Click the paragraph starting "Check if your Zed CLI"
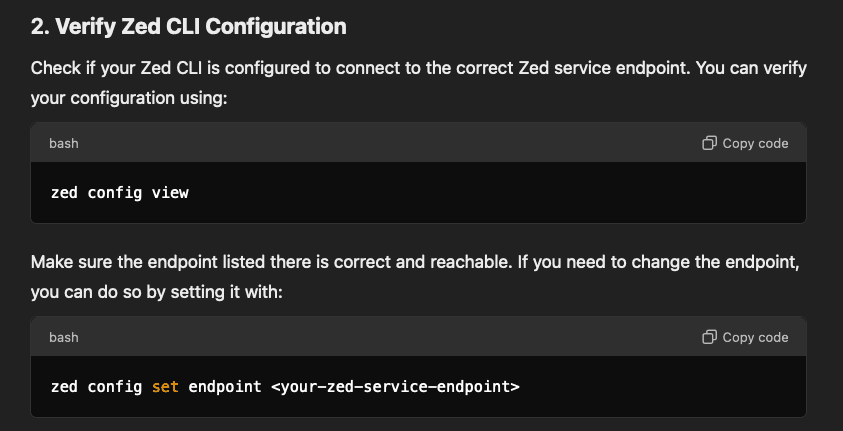Viewport: 843px width, 431px height. [x=418, y=70]
